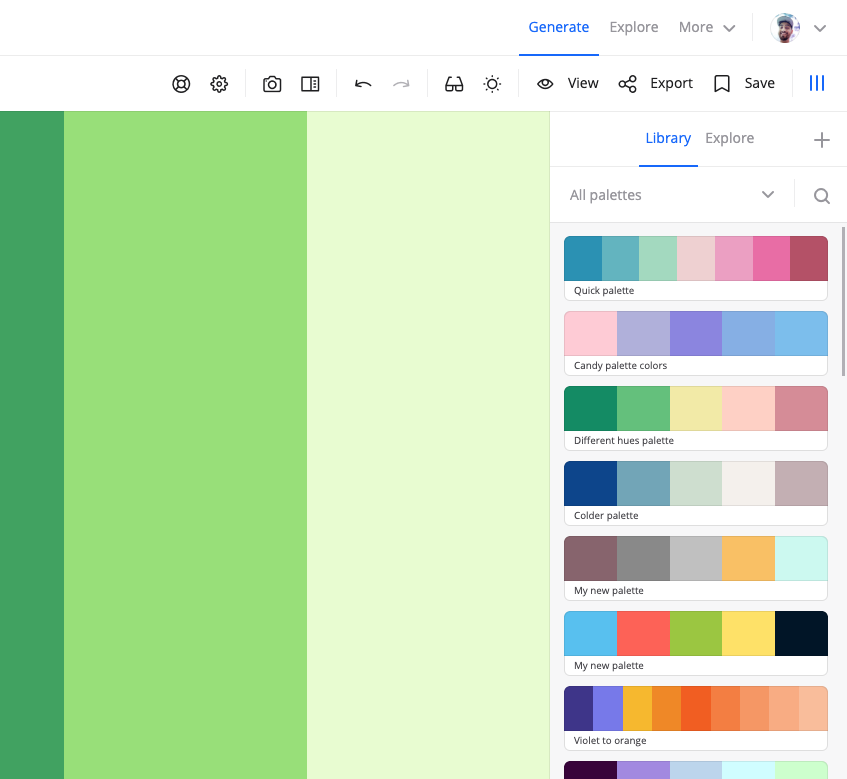Click the undo arrow
Screen dimensions: 847x779
click(x=363, y=83)
